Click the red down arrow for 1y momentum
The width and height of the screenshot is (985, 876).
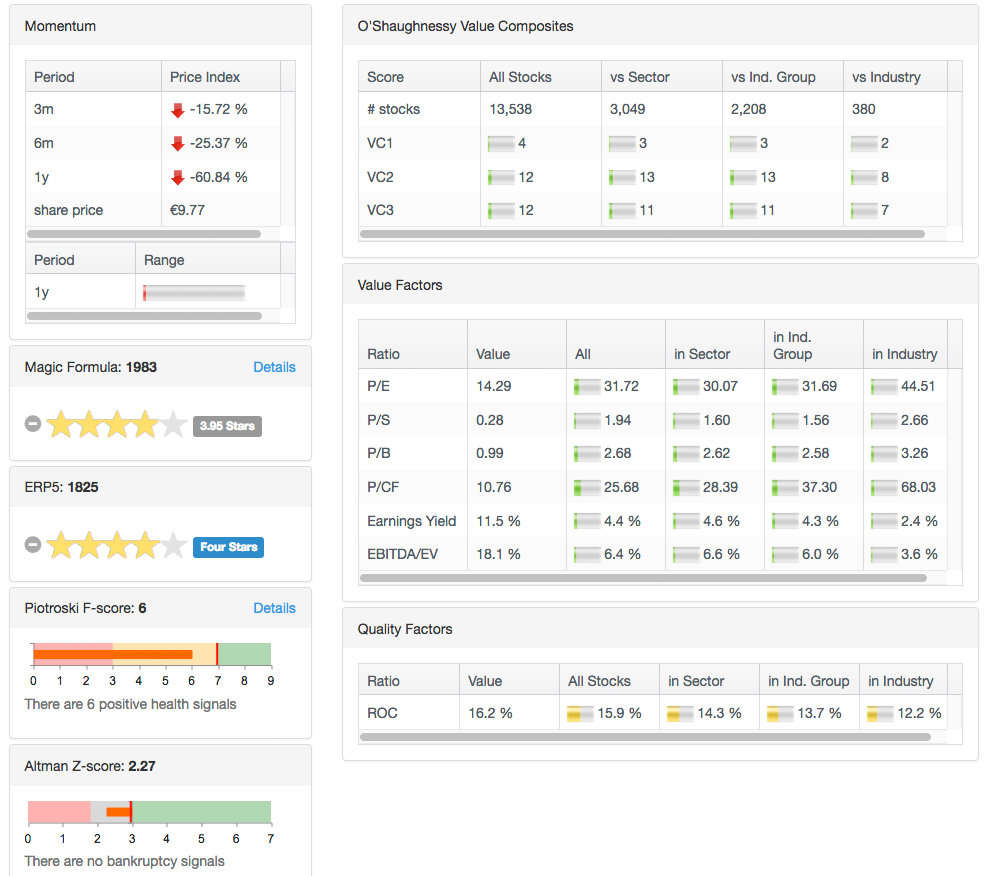click(x=178, y=177)
